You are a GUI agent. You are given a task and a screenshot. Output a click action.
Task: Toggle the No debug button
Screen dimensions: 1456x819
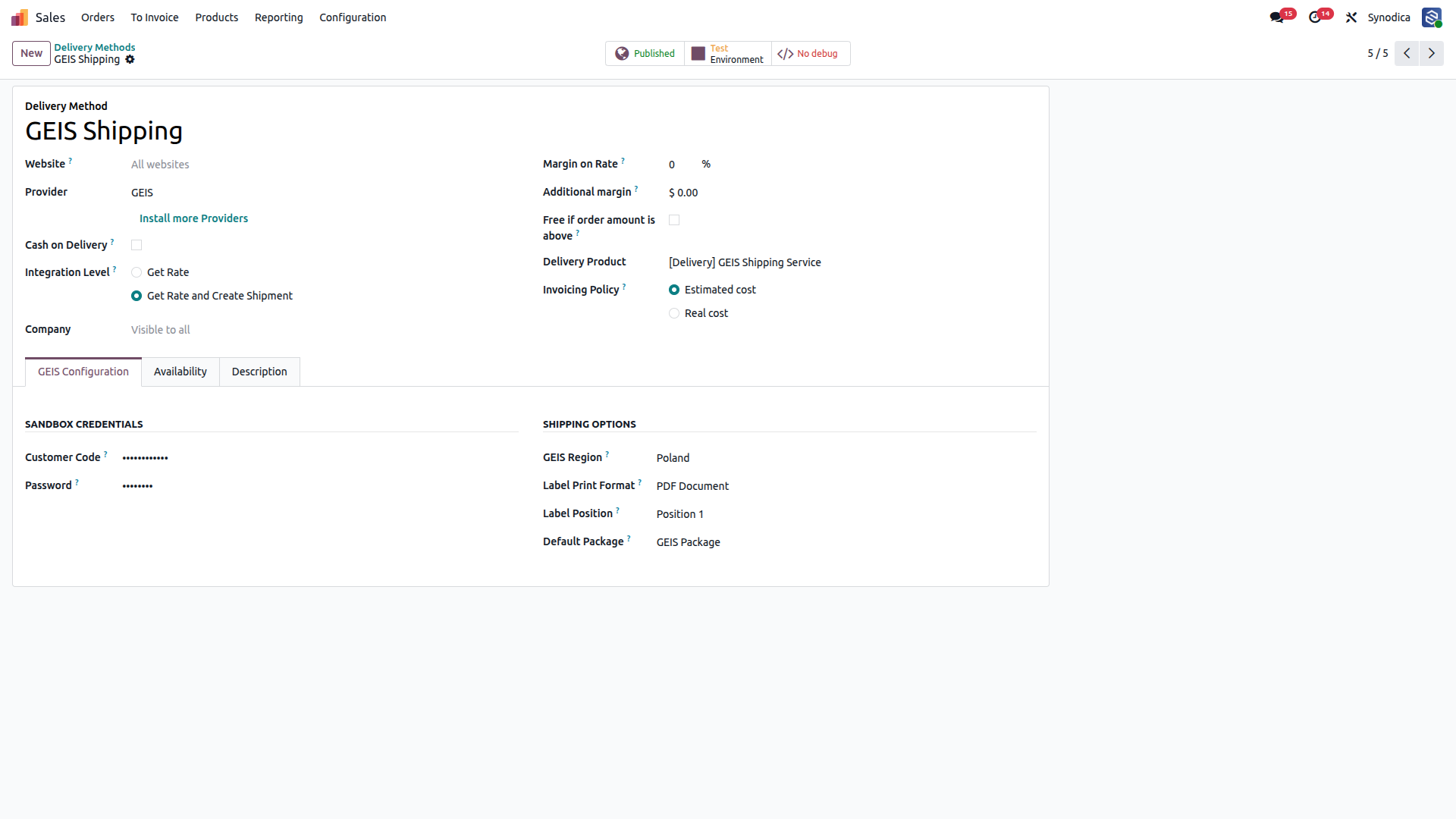(811, 54)
